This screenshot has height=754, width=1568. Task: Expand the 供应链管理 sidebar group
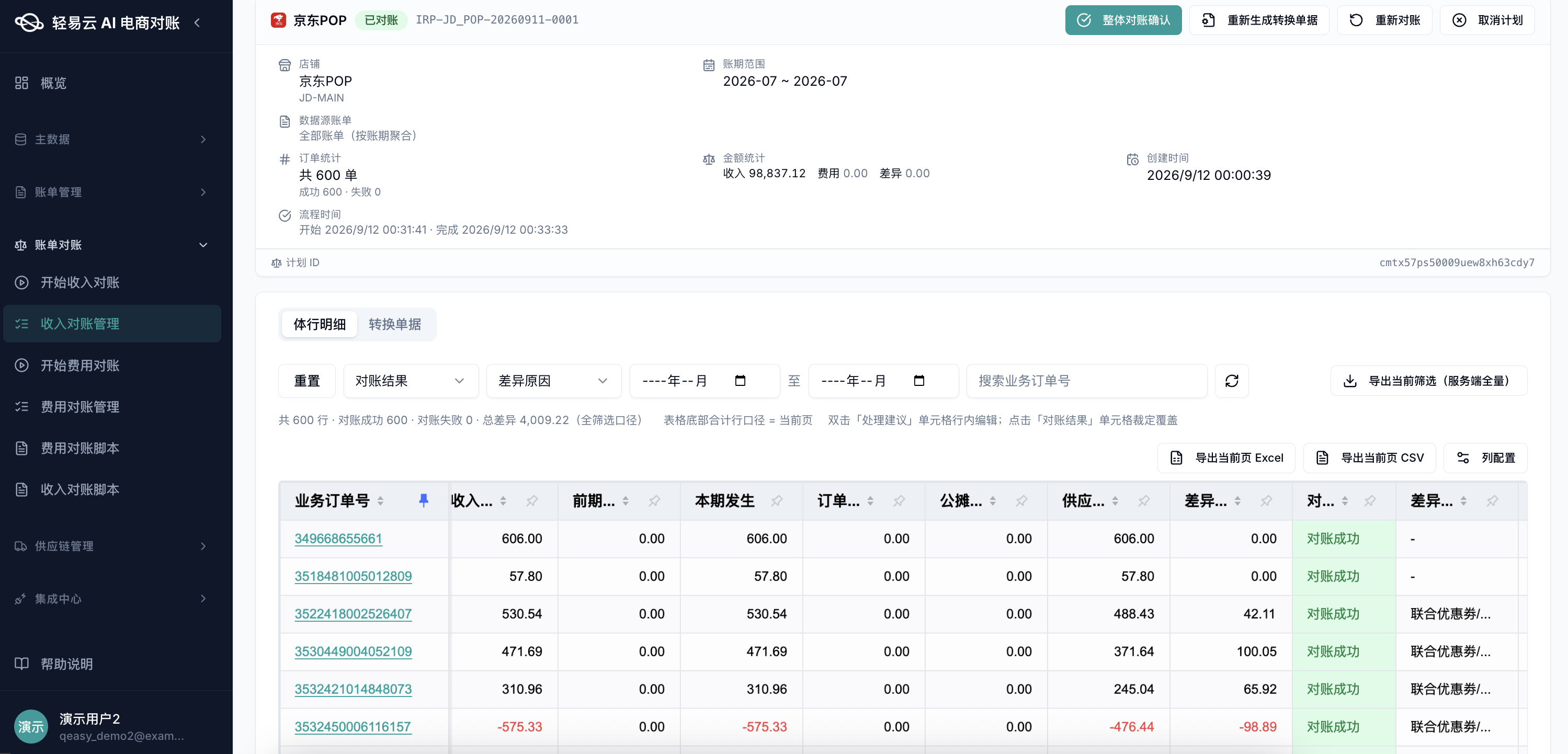coord(112,546)
